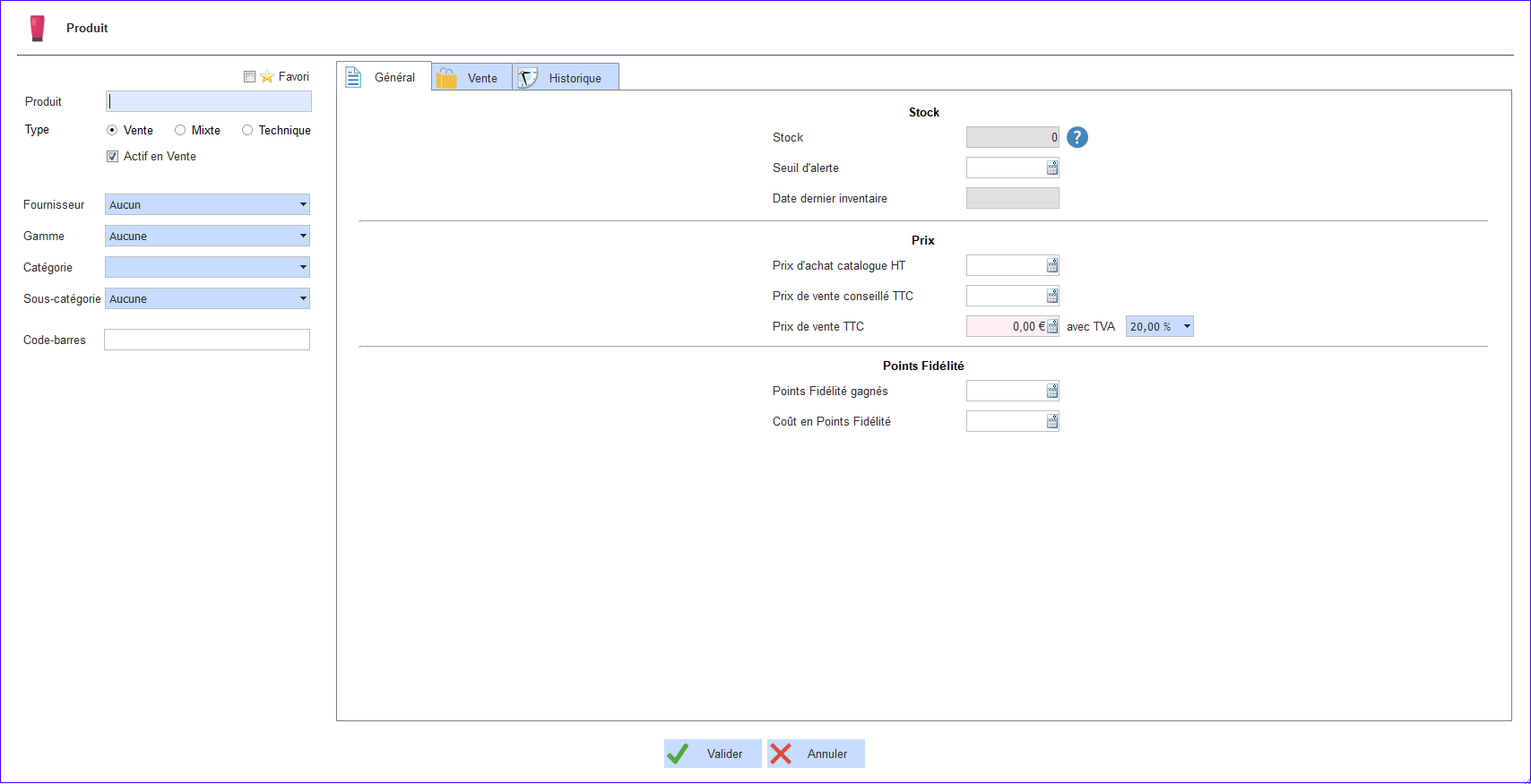Open the calculator icon for Seuil d'alerte

pos(1052,168)
